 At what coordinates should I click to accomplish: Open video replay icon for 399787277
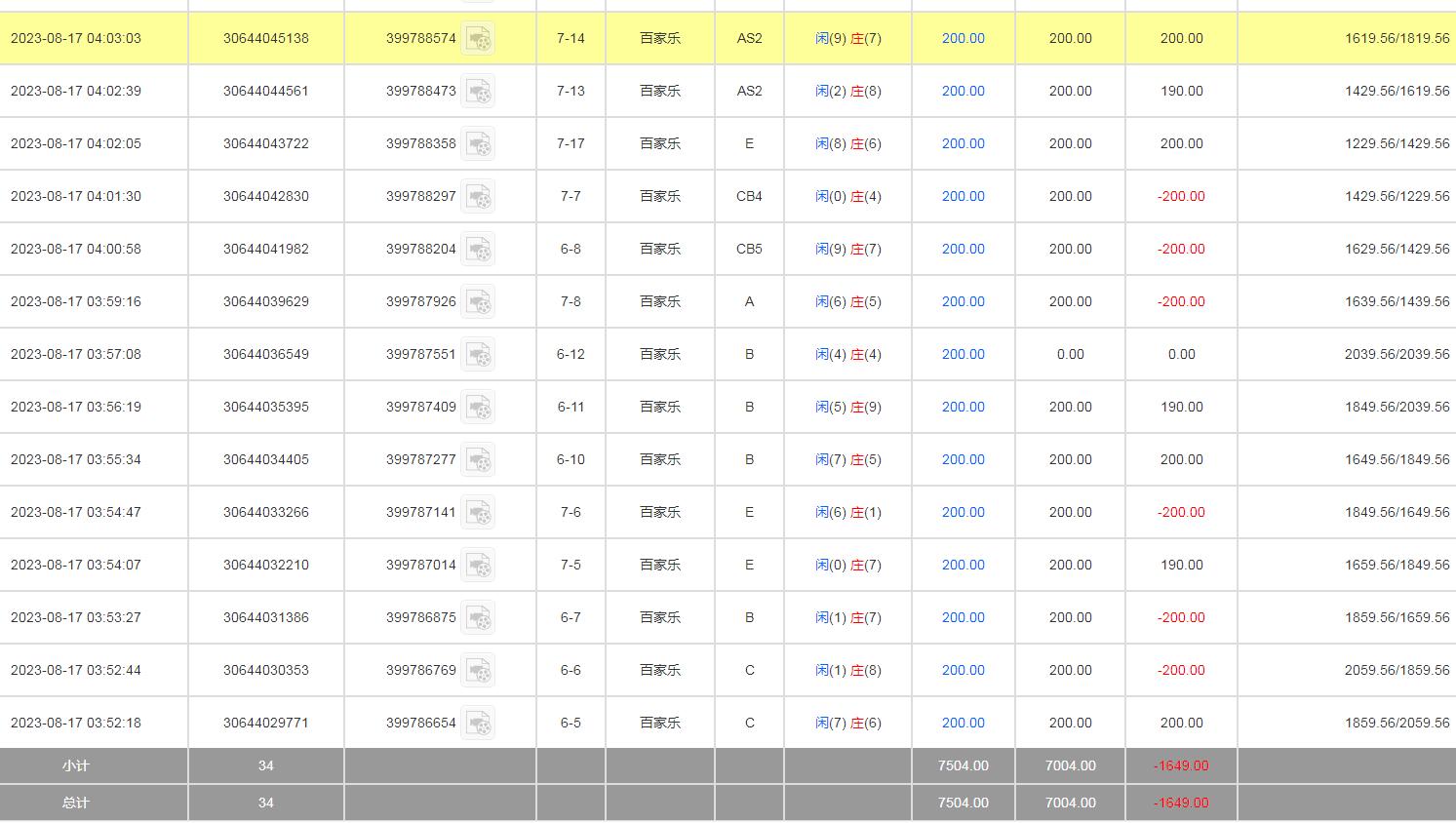tap(478, 460)
